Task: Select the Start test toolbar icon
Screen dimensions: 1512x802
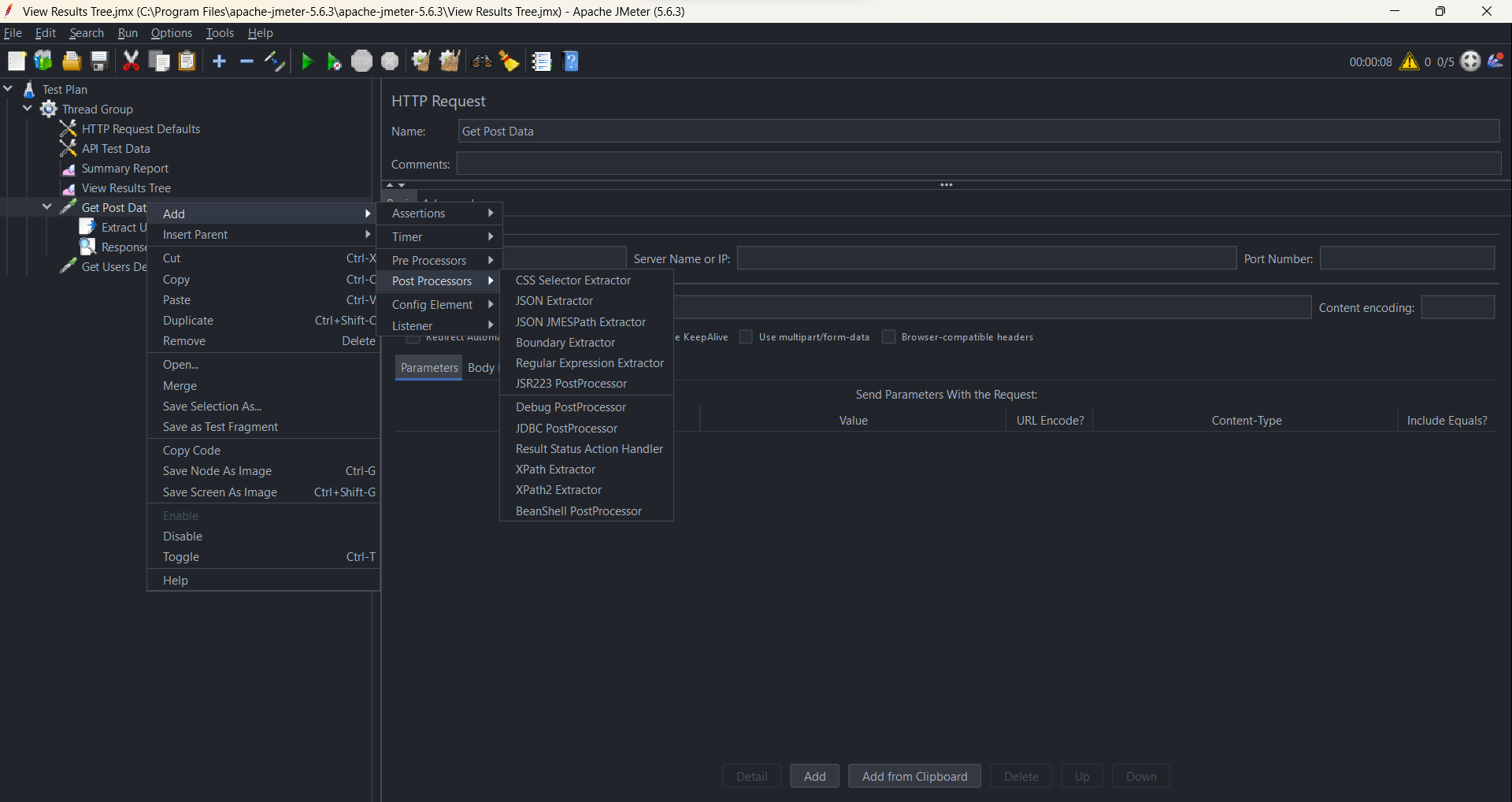Action: click(306, 61)
